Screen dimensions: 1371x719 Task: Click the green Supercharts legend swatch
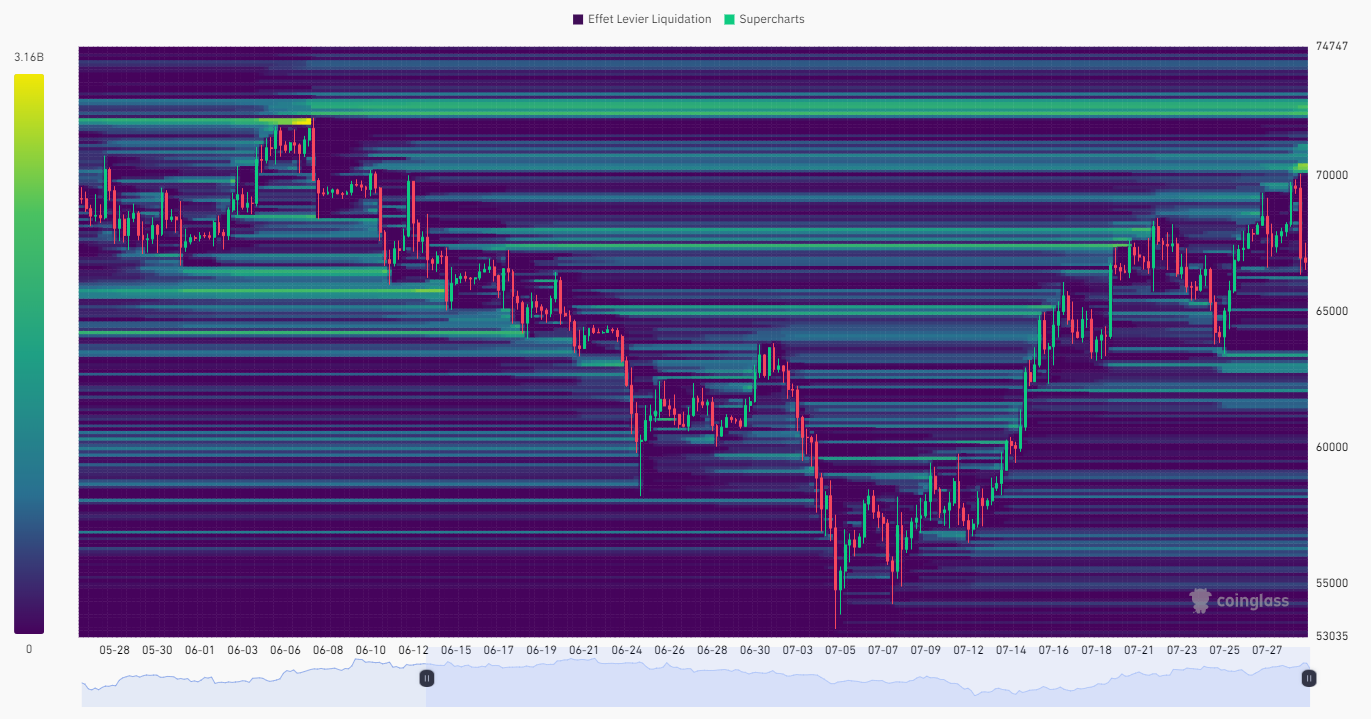point(730,18)
